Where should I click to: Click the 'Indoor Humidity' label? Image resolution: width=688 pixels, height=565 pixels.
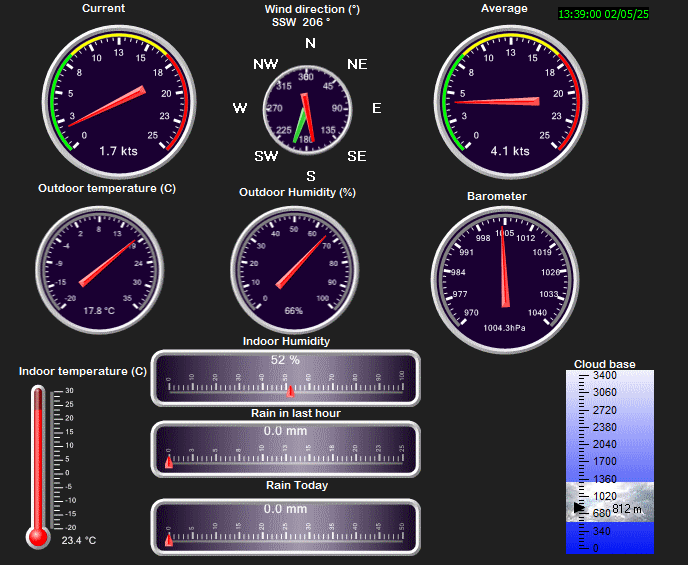pos(287,341)
